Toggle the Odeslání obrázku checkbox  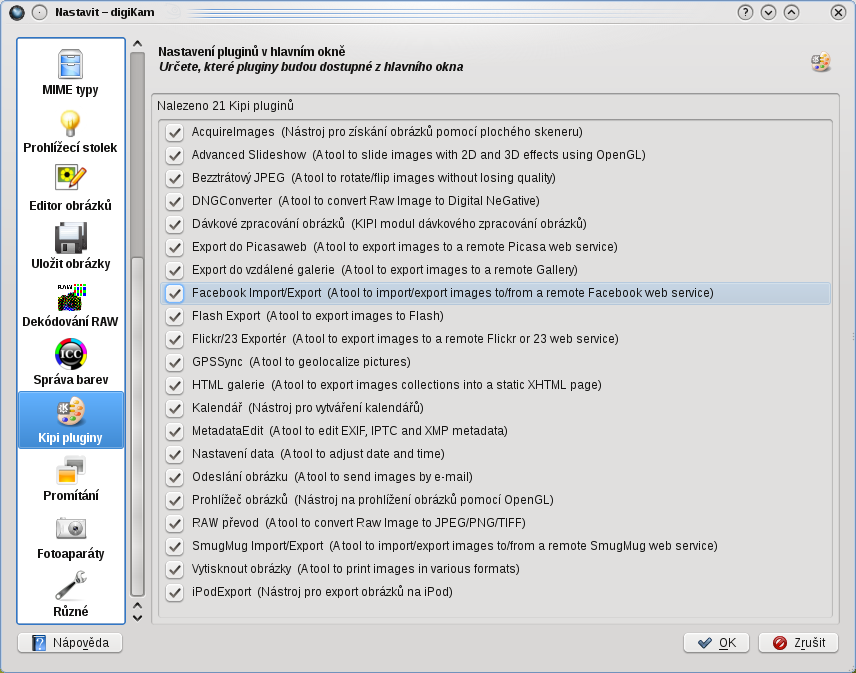point(175,477)
